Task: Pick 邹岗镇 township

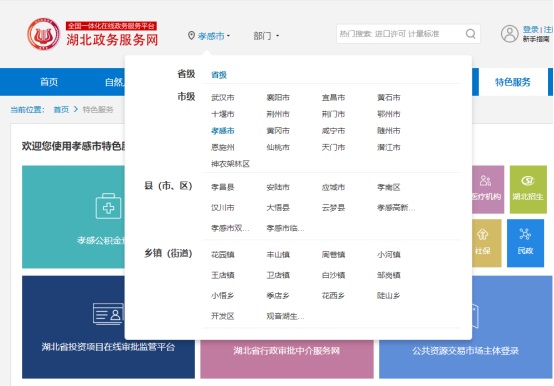Action: pyautogui.click(x=389, y=275)
